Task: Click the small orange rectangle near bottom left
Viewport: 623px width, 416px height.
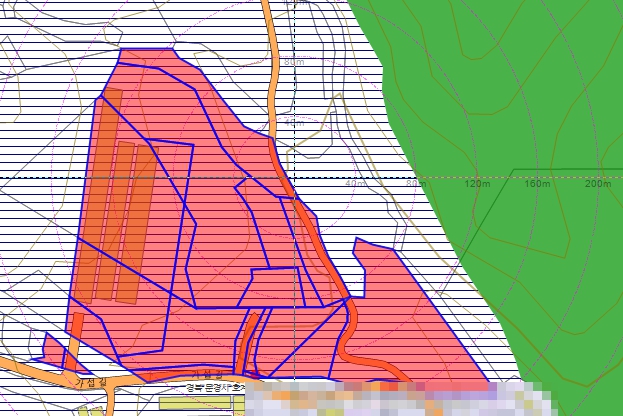Action: (74, 340)
